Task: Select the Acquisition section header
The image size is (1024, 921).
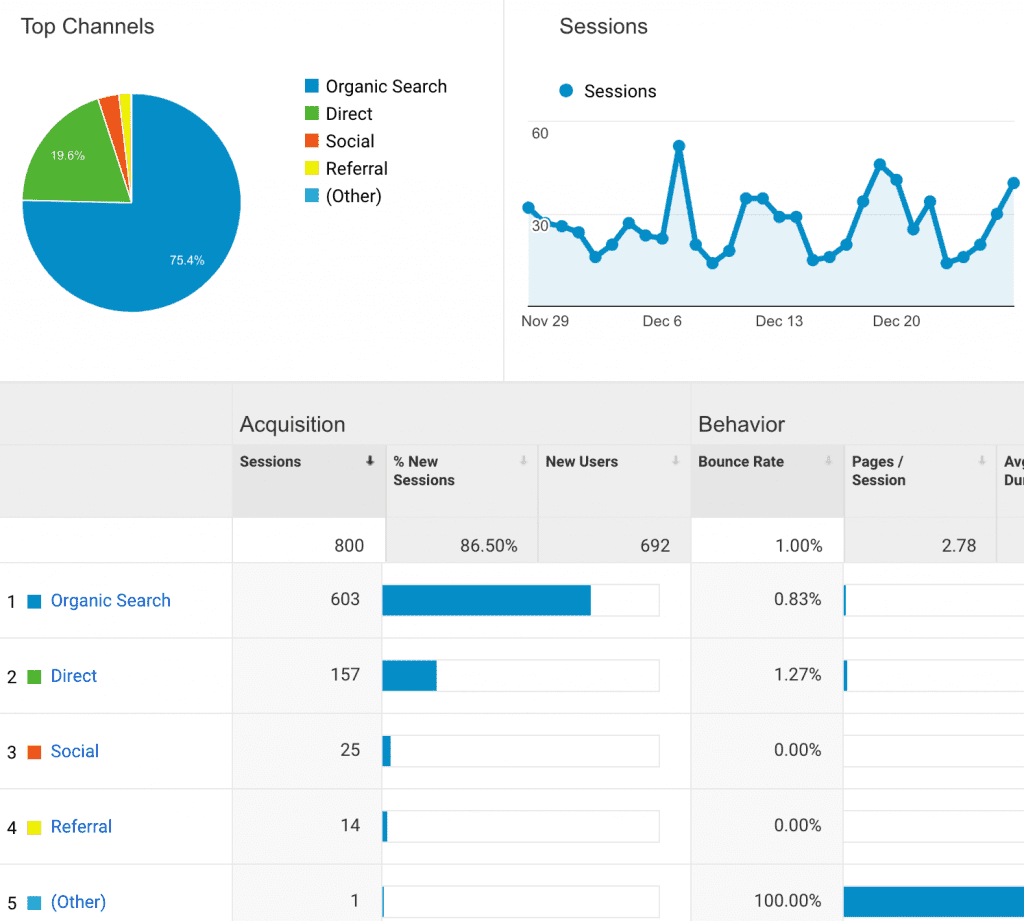Action: click(292, 424)
